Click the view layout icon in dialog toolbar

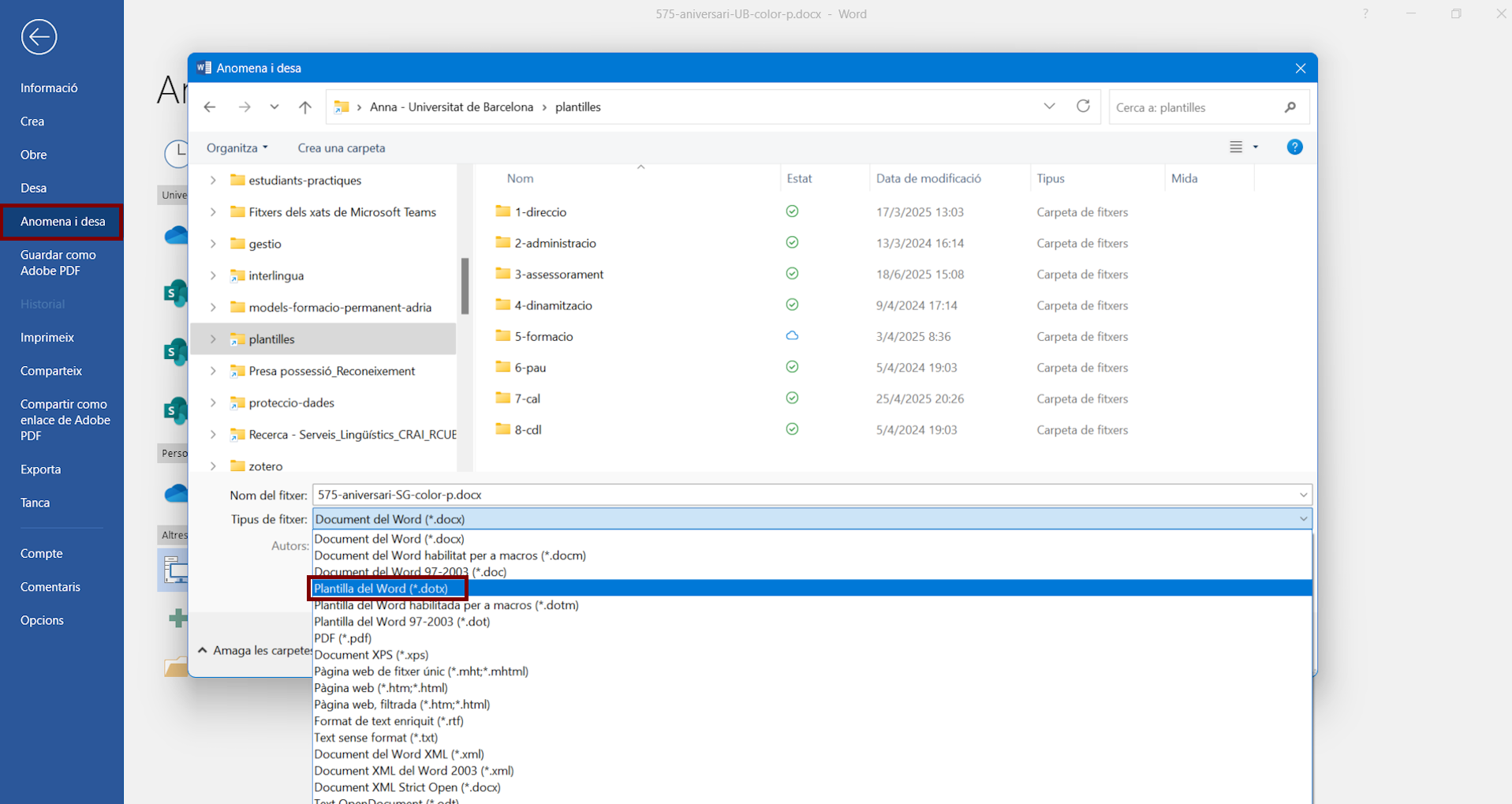[x=1236, y=148]
